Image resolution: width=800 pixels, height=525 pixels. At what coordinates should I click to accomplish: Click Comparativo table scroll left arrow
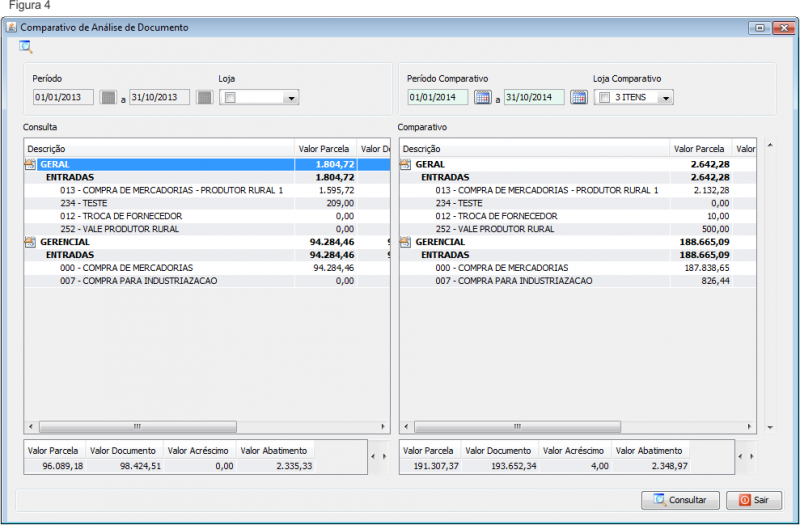[x=406, y=427]
